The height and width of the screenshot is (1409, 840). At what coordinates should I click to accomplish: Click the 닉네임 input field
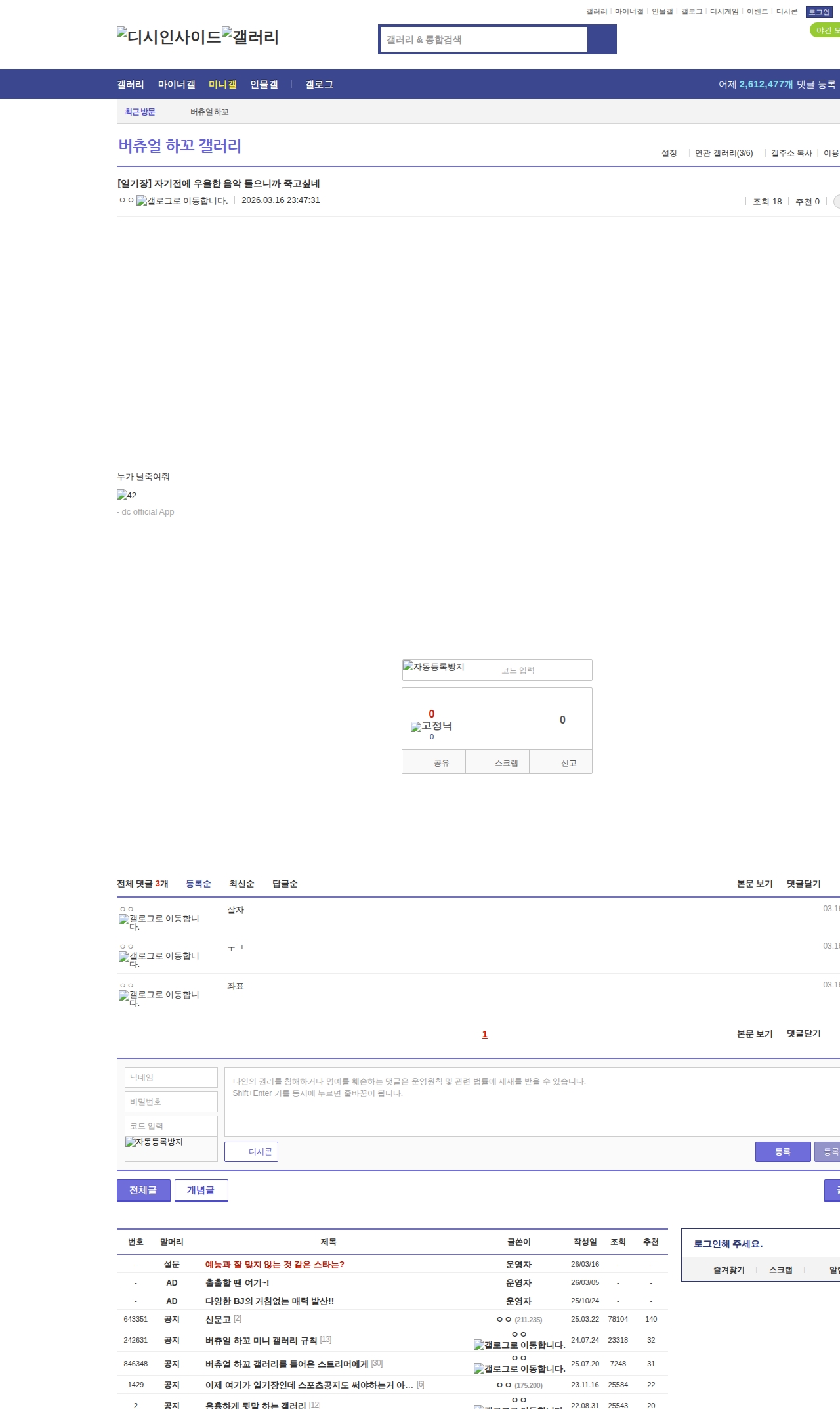click(171, 1077)
